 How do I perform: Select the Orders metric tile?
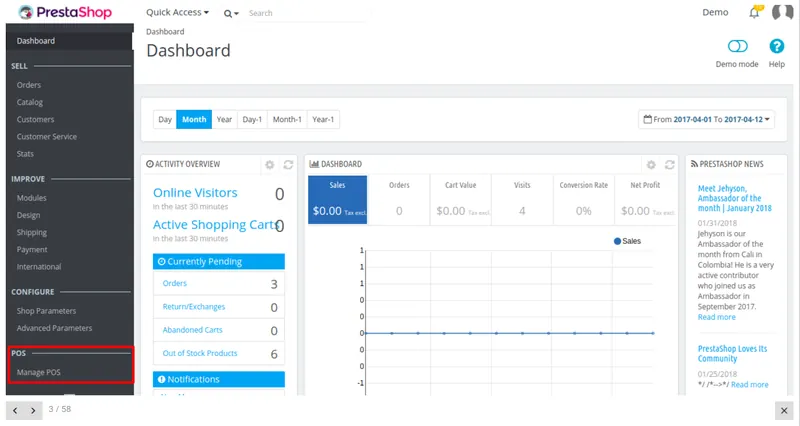point(399,199)
